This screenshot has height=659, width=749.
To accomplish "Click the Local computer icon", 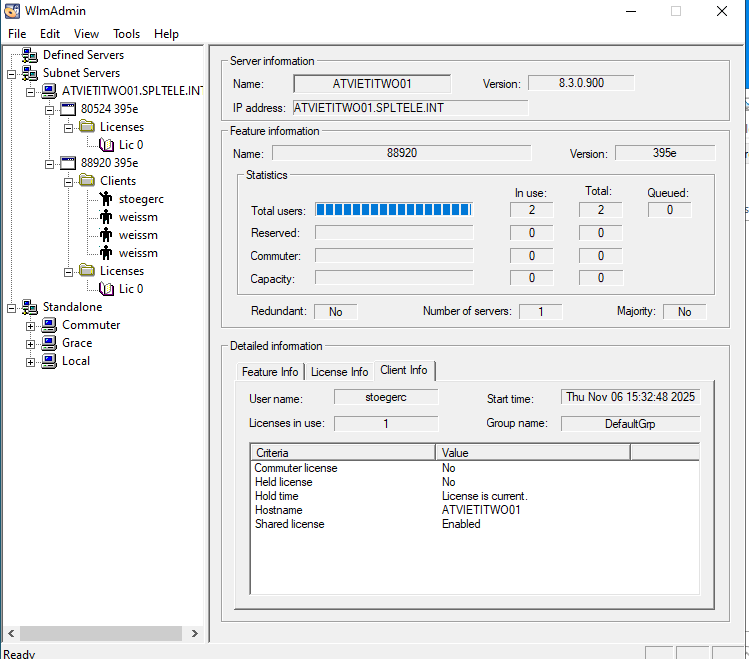I will (x=49, y=361).
